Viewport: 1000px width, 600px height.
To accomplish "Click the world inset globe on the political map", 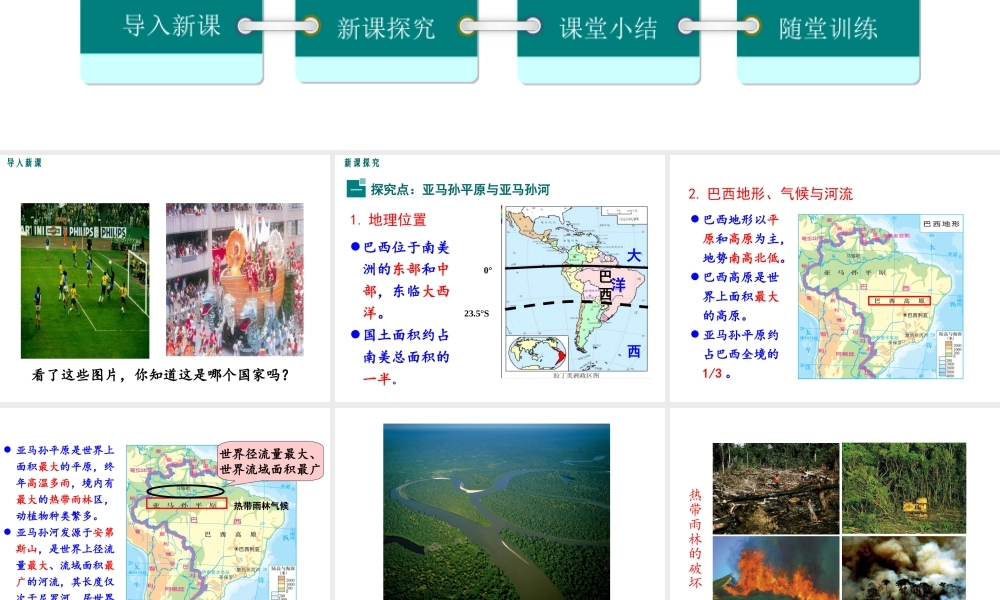I will click(x=536, y=353).
